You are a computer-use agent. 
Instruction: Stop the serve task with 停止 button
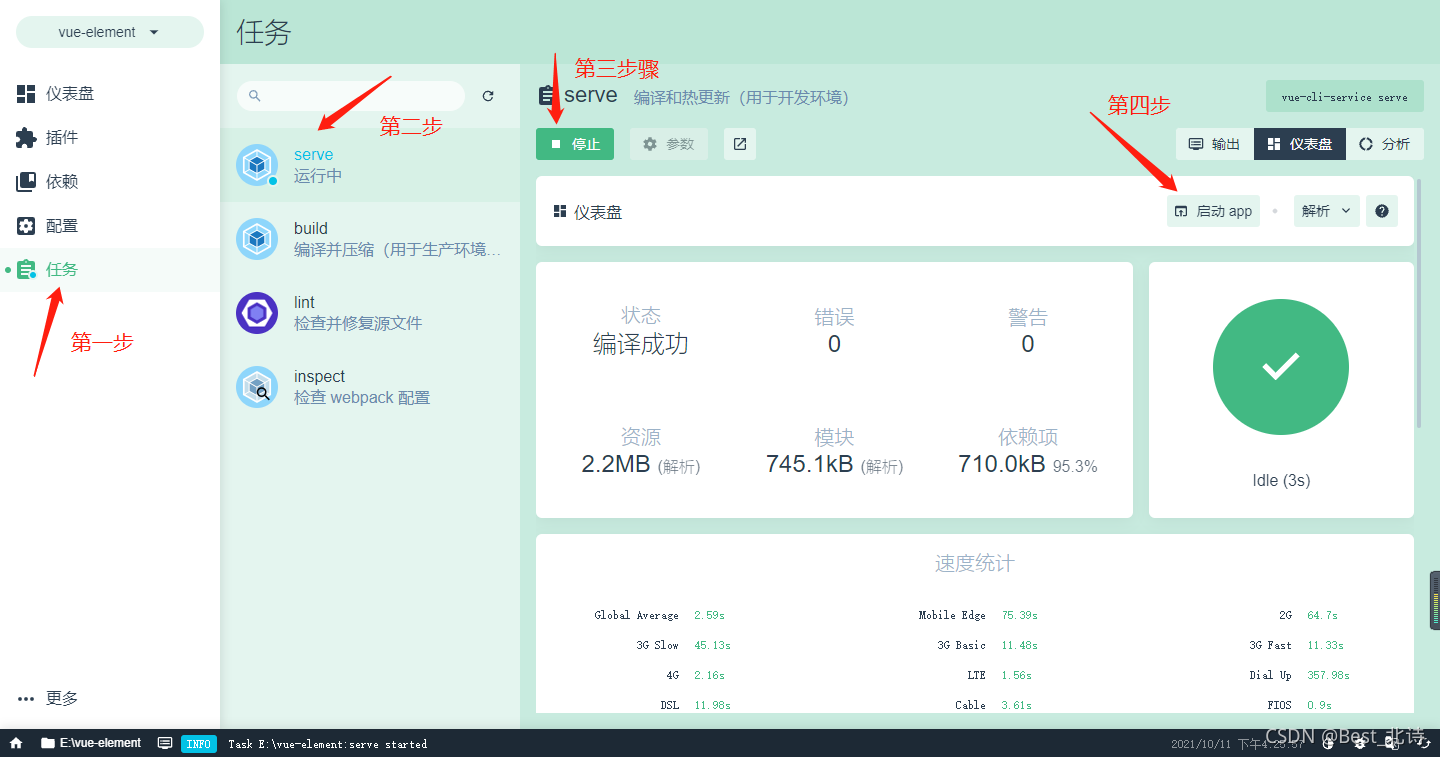(575, 144)
